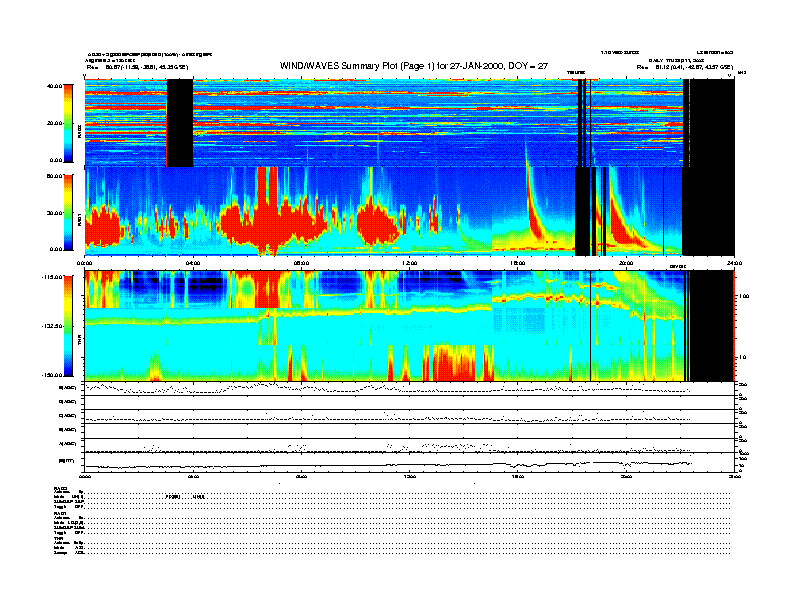Click the 100 label on TNR right axis
This screenshot has height=612, width=792.
click(x=743, y=296)
